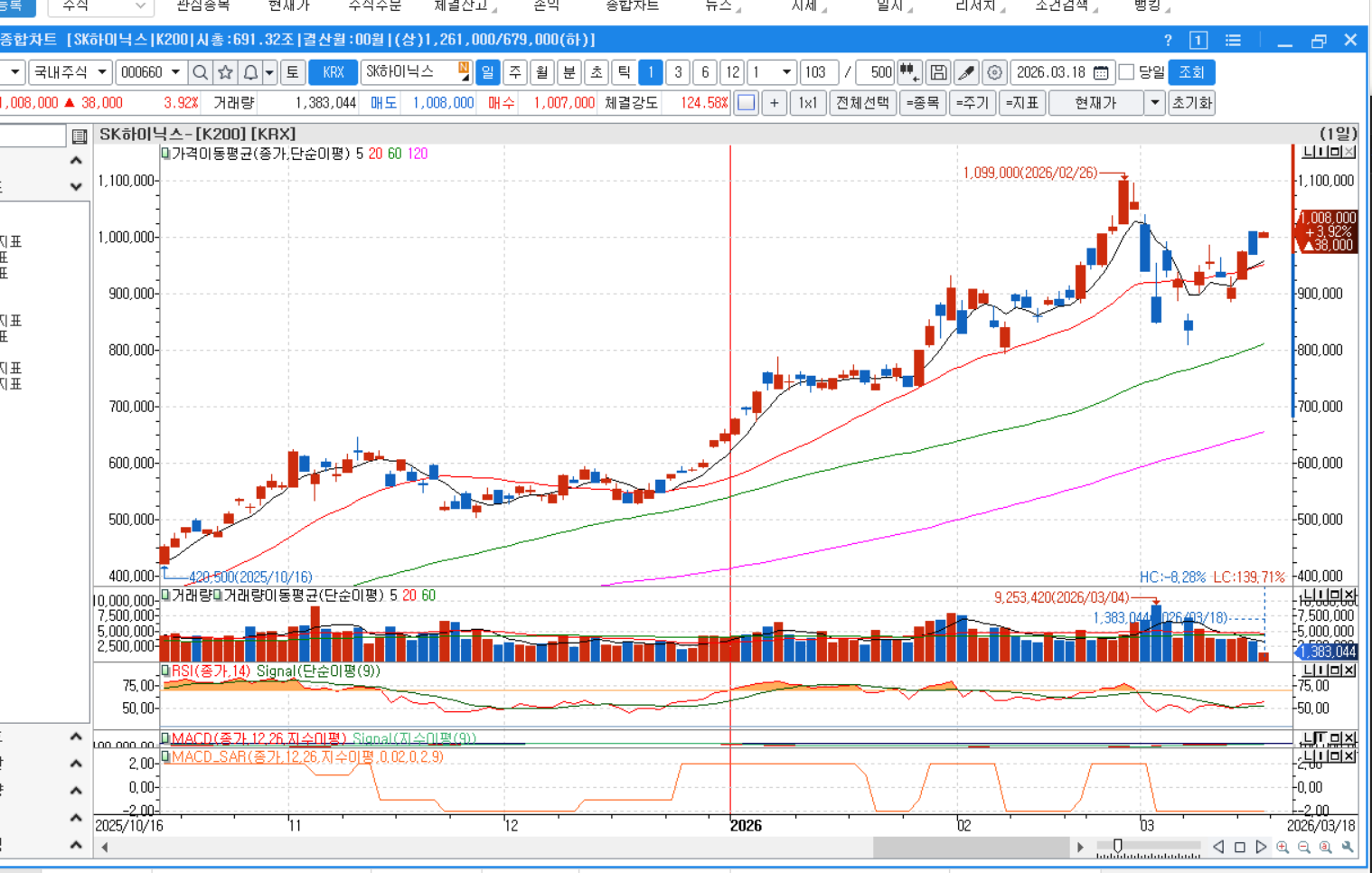This screenshot has height=873, width=1372.
Task: Click the chart range slider handle
Action: pyautogui.click(x=1118, y=847)
